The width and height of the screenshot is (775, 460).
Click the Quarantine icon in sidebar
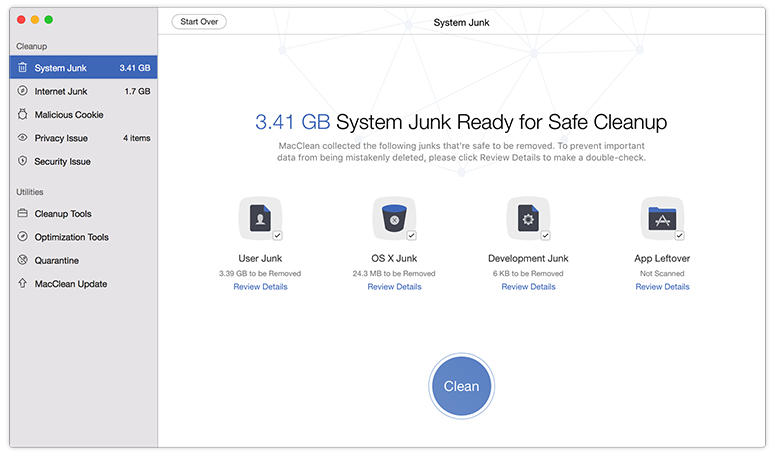pyautogui.click(x=22, y=259)
